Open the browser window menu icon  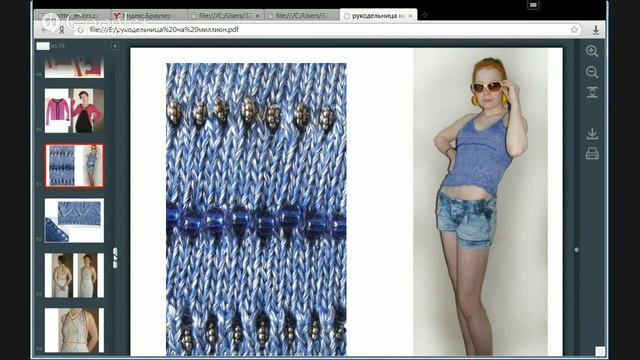[x=533, y=5]
